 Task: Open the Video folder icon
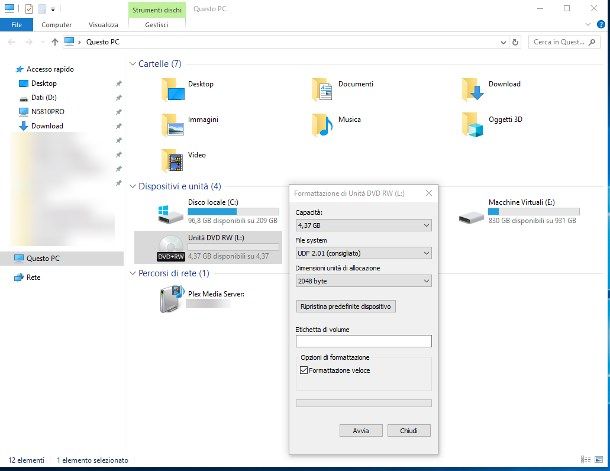coord(172,160)
